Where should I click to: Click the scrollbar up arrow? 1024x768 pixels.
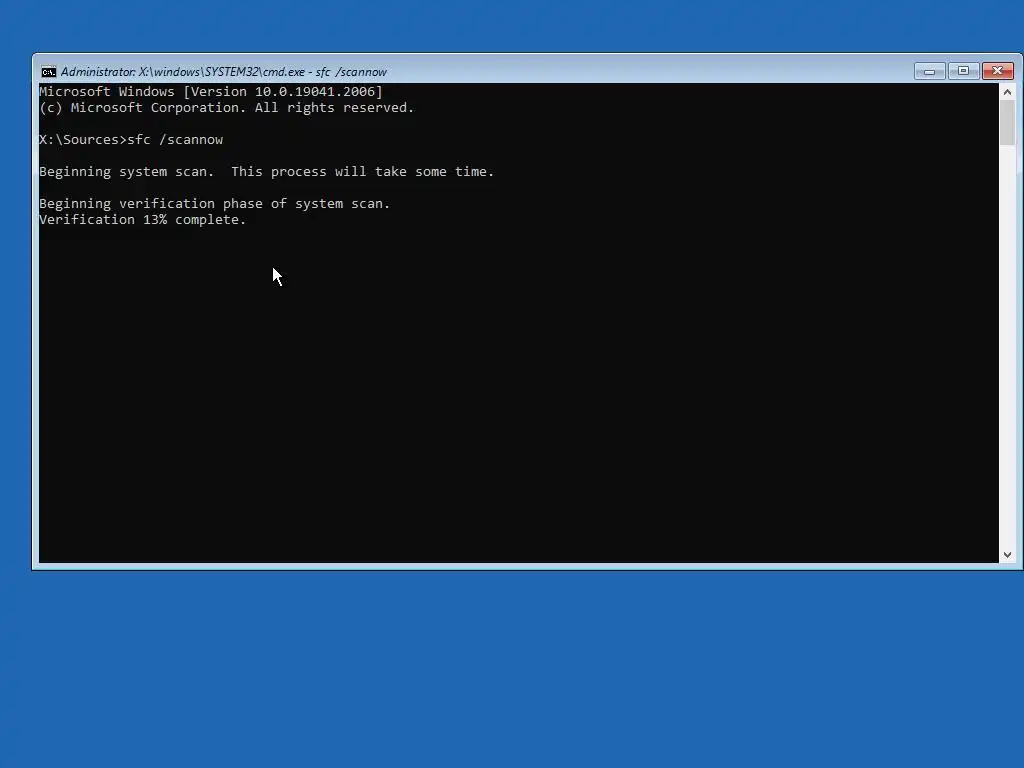(1007, 92)
